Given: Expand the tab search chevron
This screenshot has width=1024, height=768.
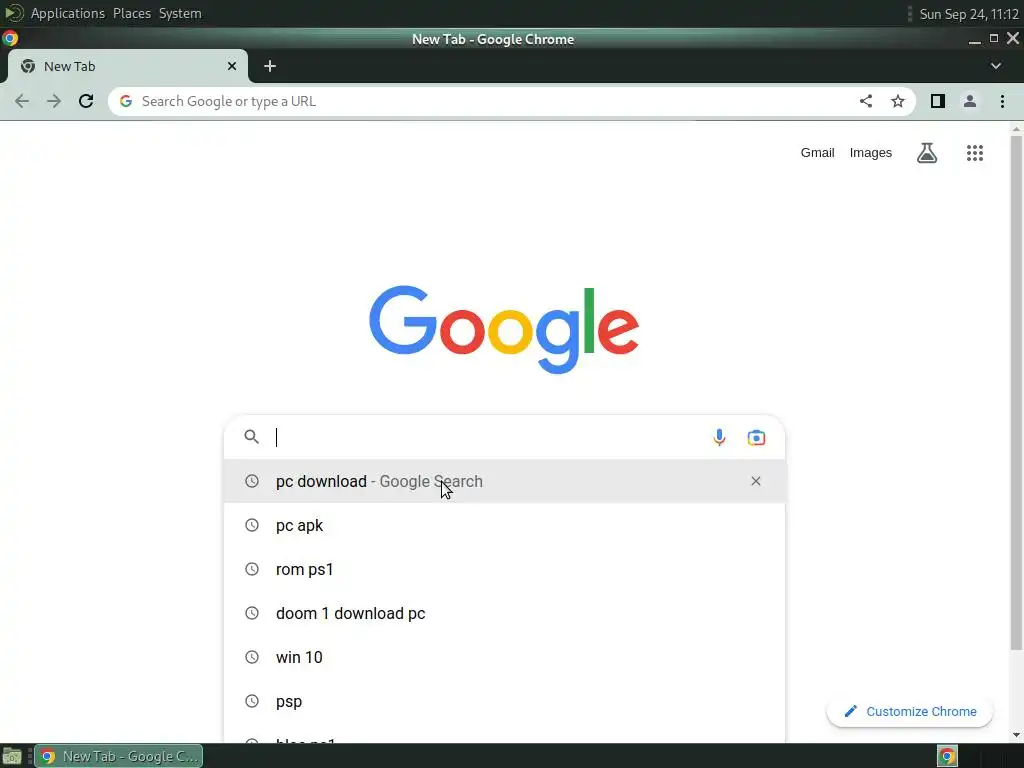Looking at the screenshot, I should [996, 66].
